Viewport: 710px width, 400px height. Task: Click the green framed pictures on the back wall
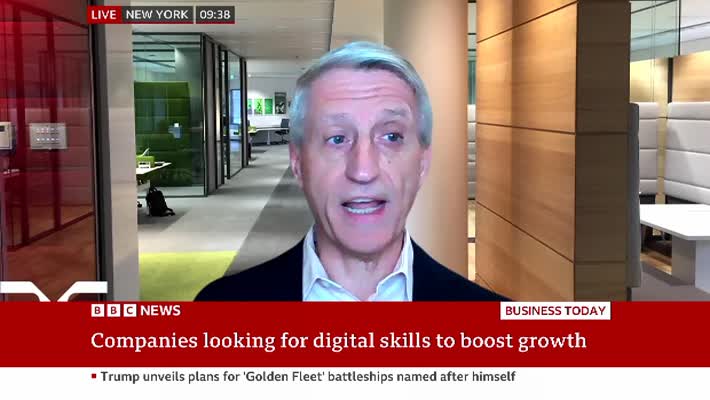tap(262, 105)
